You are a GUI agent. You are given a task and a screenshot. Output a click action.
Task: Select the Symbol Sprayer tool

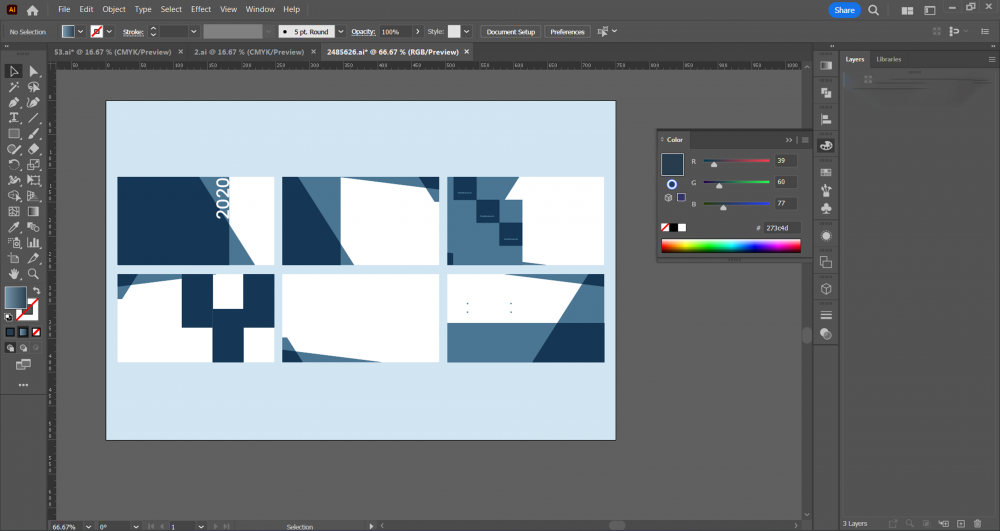click(13, 242)
